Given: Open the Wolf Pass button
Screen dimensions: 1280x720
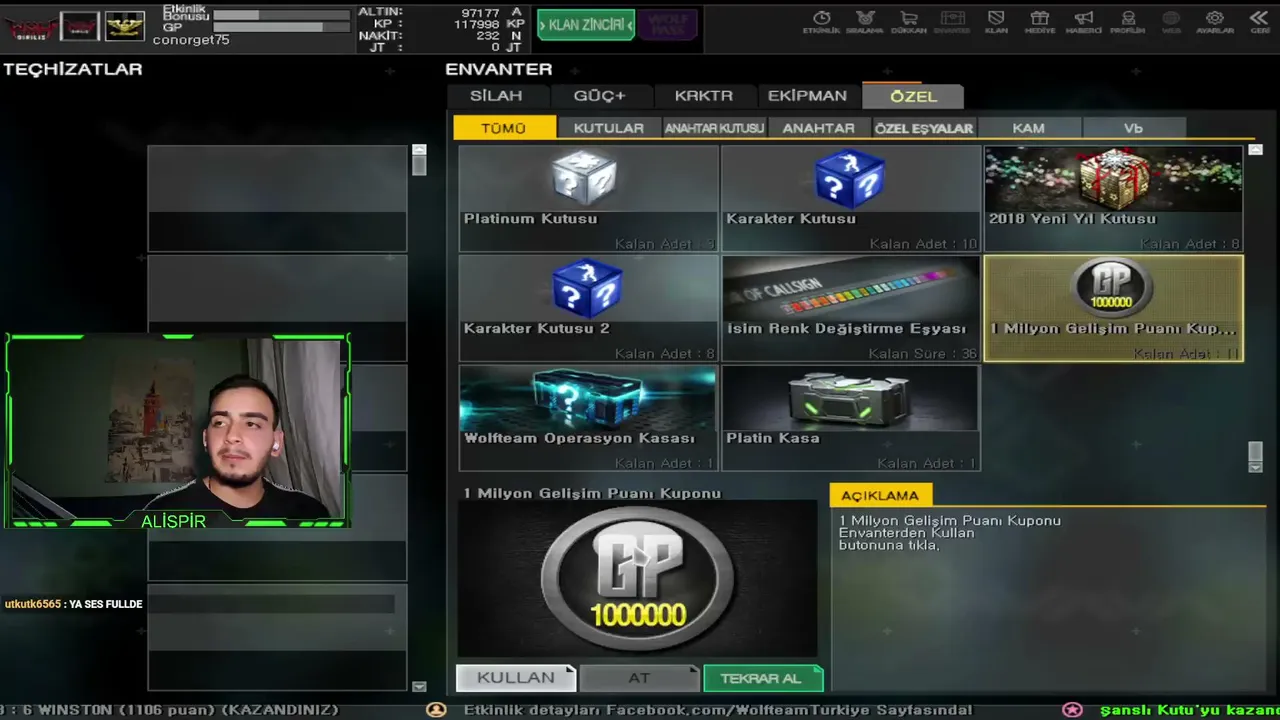Looking at the screenshot, I should [667, 25].
